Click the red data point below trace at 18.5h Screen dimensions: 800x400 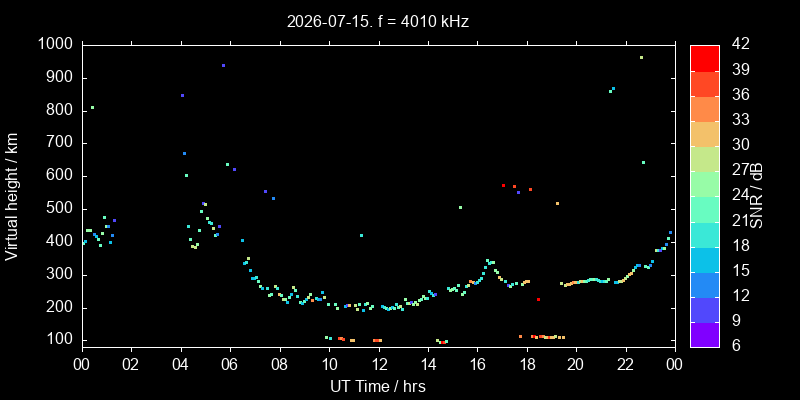click(538, 299)
